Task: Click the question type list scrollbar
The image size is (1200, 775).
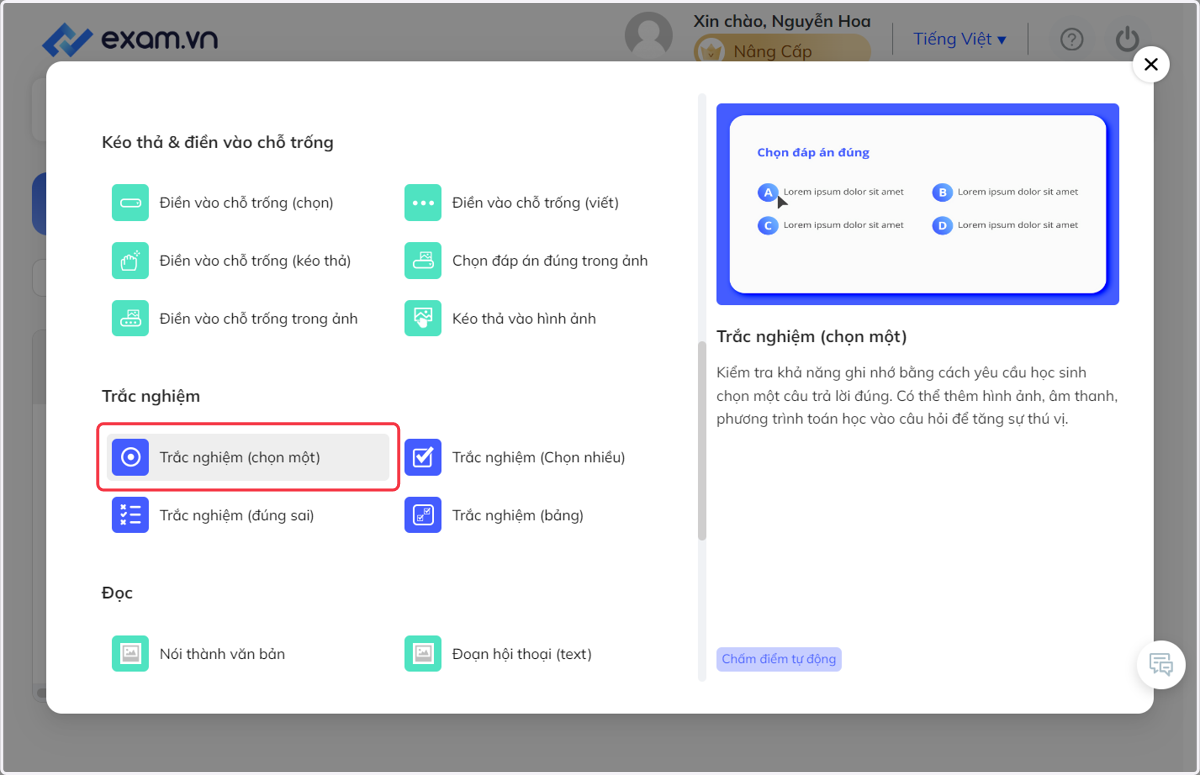Action: tap(702, 441)
